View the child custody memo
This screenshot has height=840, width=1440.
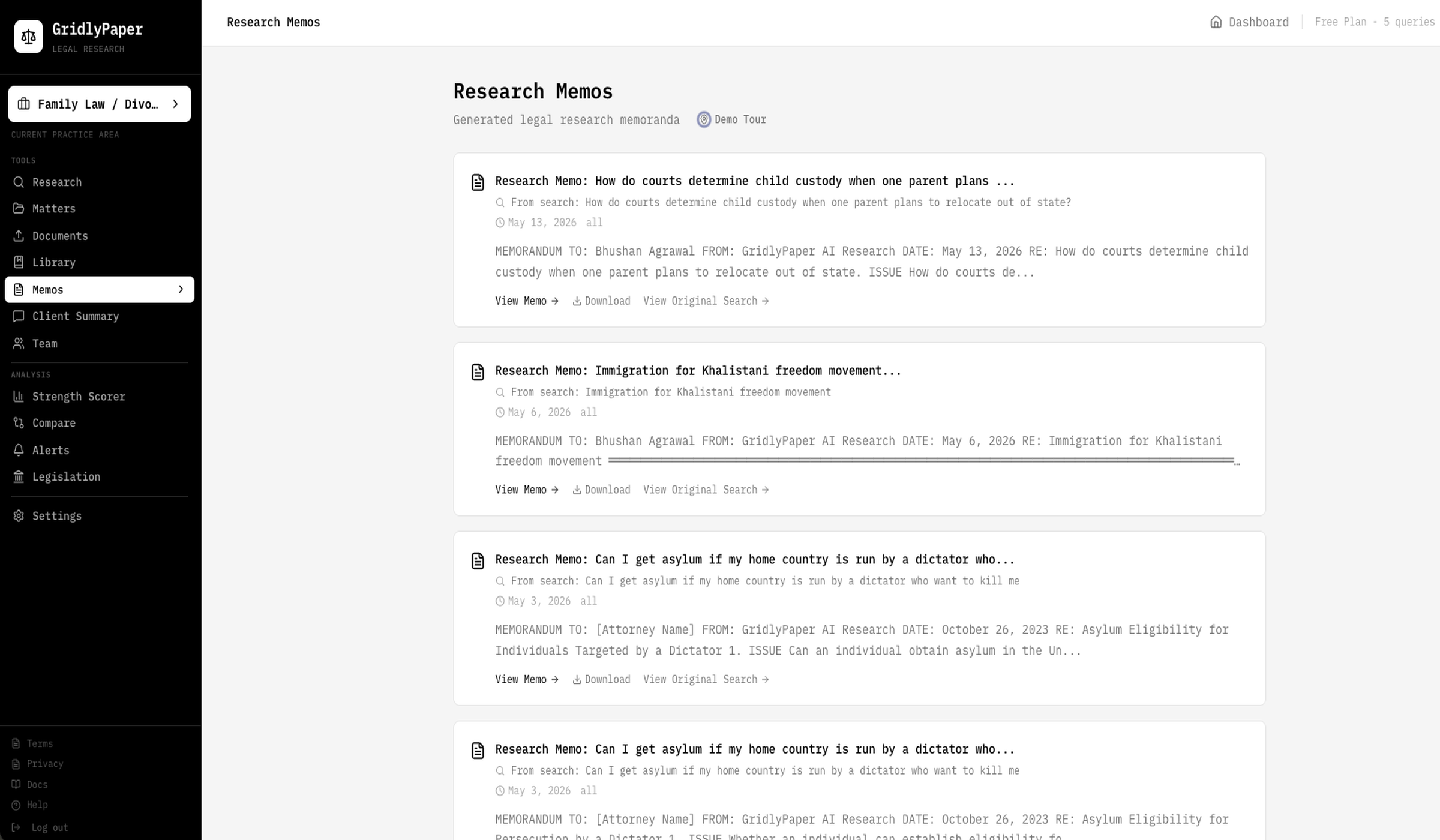[x=527, y=301]
